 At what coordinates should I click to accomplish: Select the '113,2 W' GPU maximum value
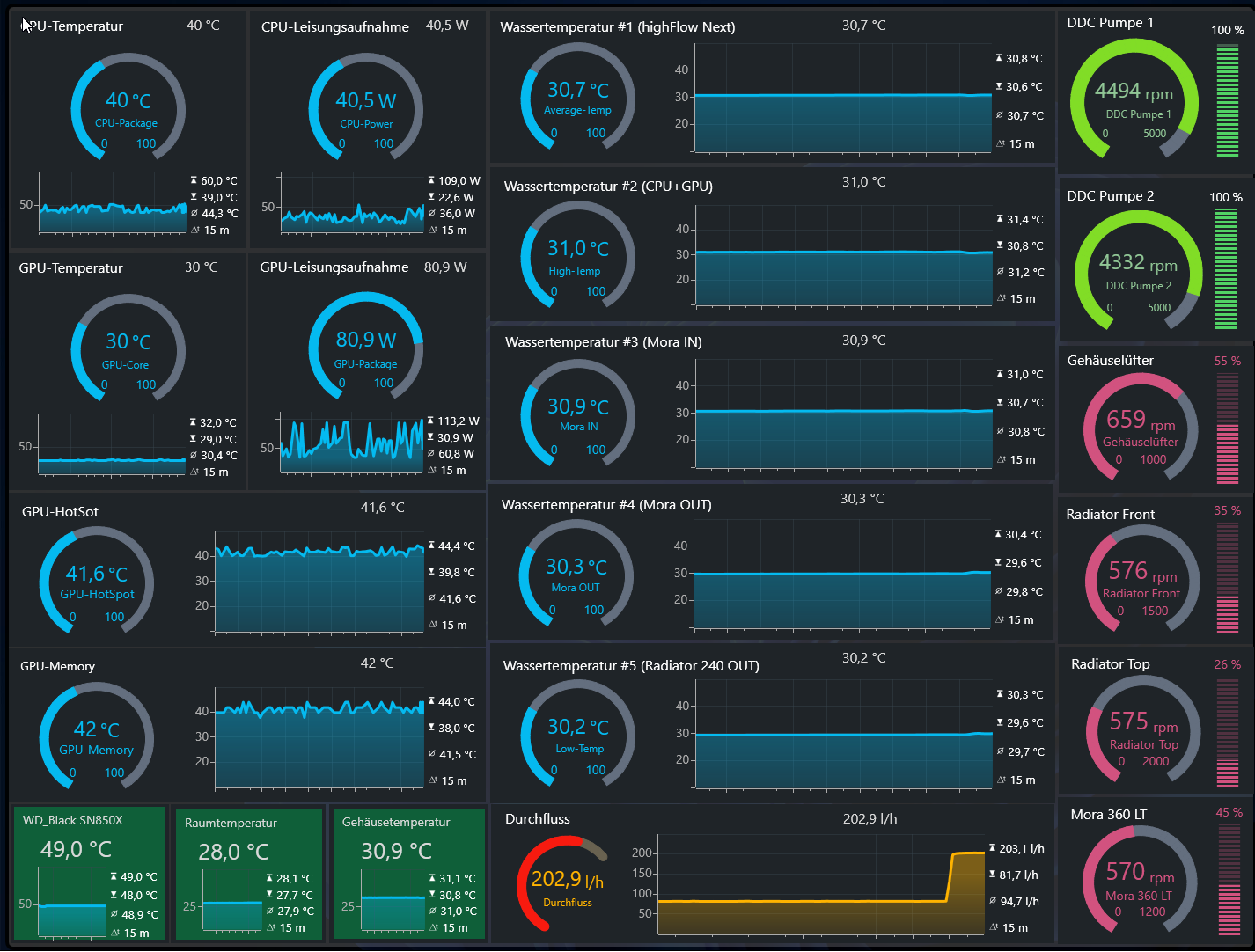coord(459,421)
